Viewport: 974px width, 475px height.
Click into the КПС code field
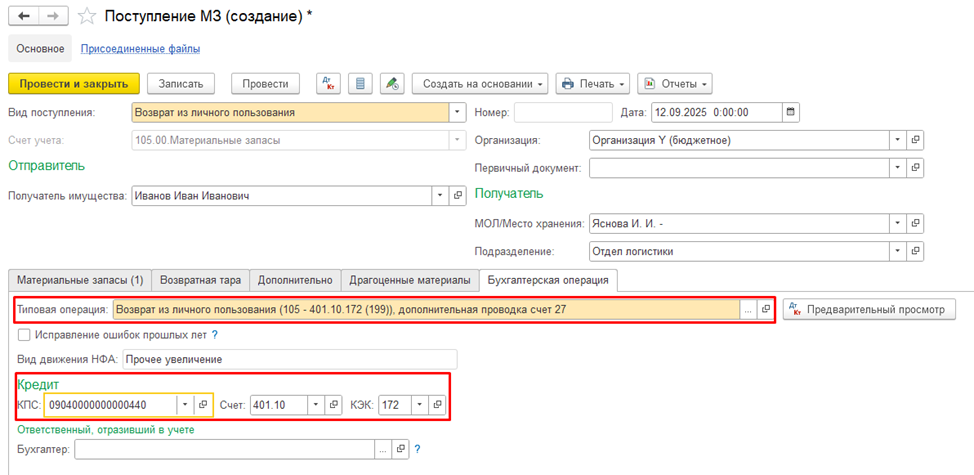[x=111, y=405]
